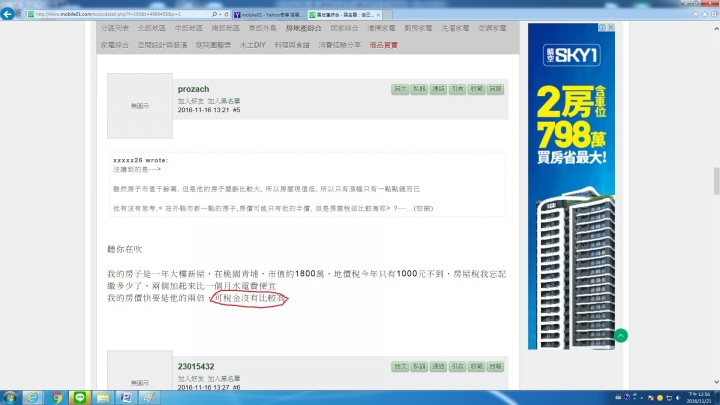Open 東部外島 forum section

[x=263, y=28]
